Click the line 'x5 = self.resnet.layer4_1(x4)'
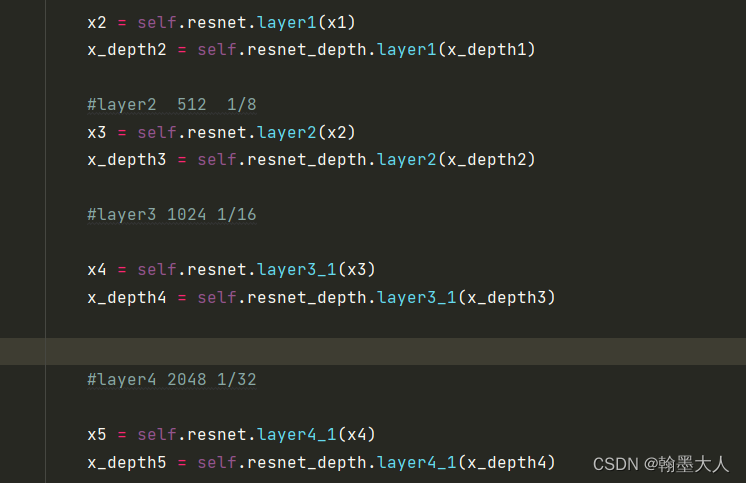Screen dimensions: 746x483 tap(231, 434)
